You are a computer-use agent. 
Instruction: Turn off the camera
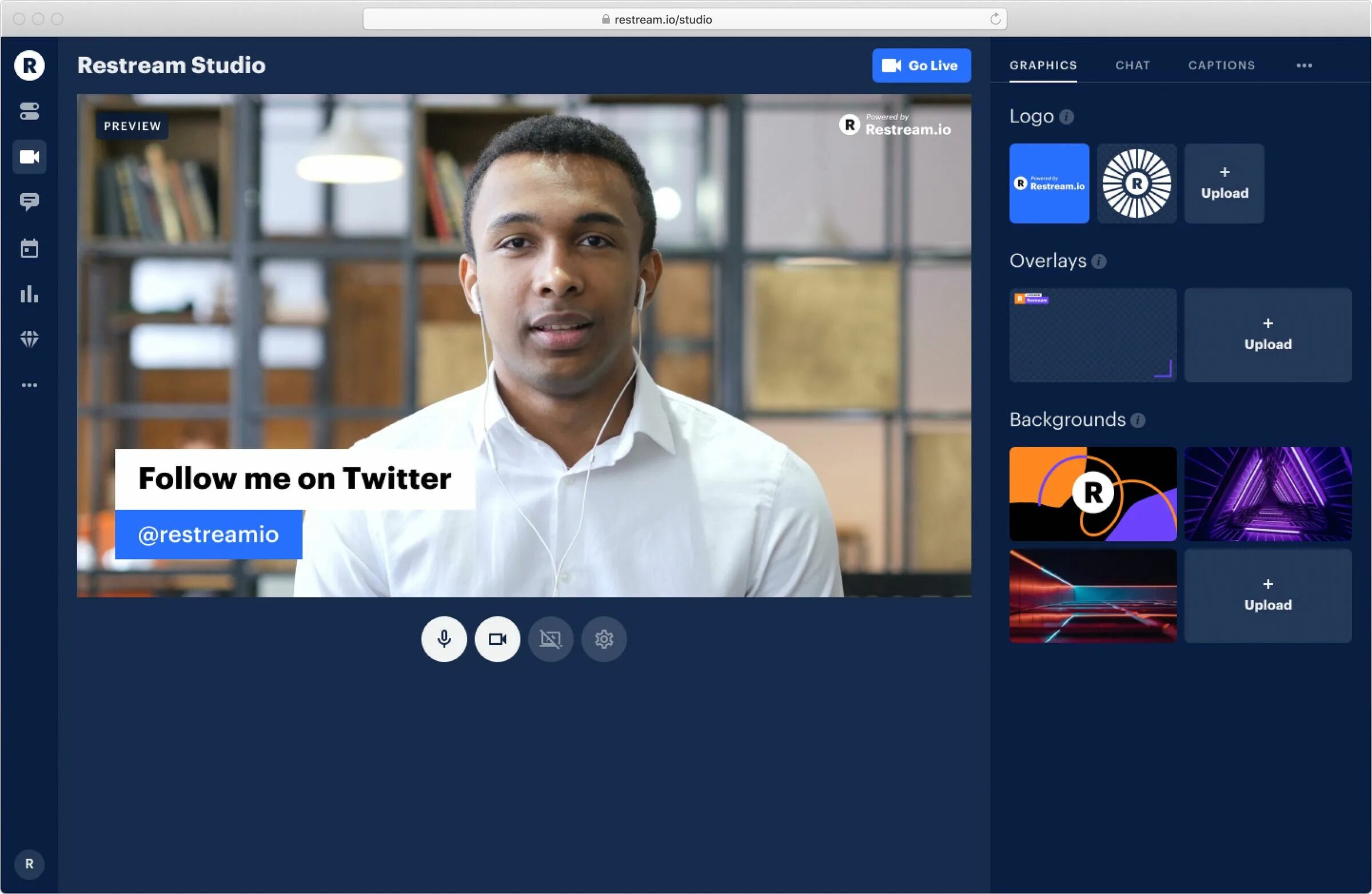497,638
